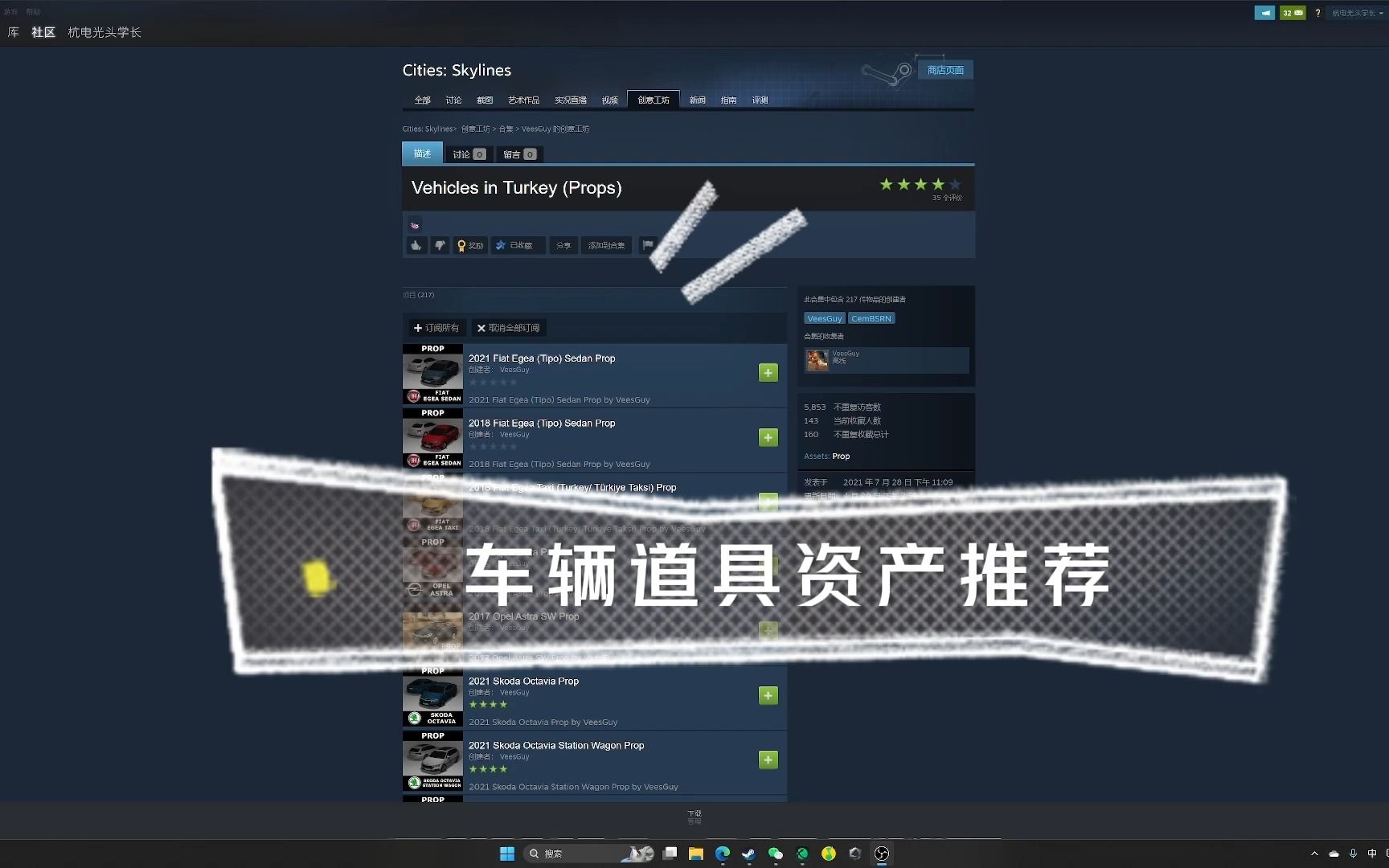The height and width of the screenshot is (868, 1389).
Task: Open the 截图 screenshots tab
Action: (x=485, y=100)
